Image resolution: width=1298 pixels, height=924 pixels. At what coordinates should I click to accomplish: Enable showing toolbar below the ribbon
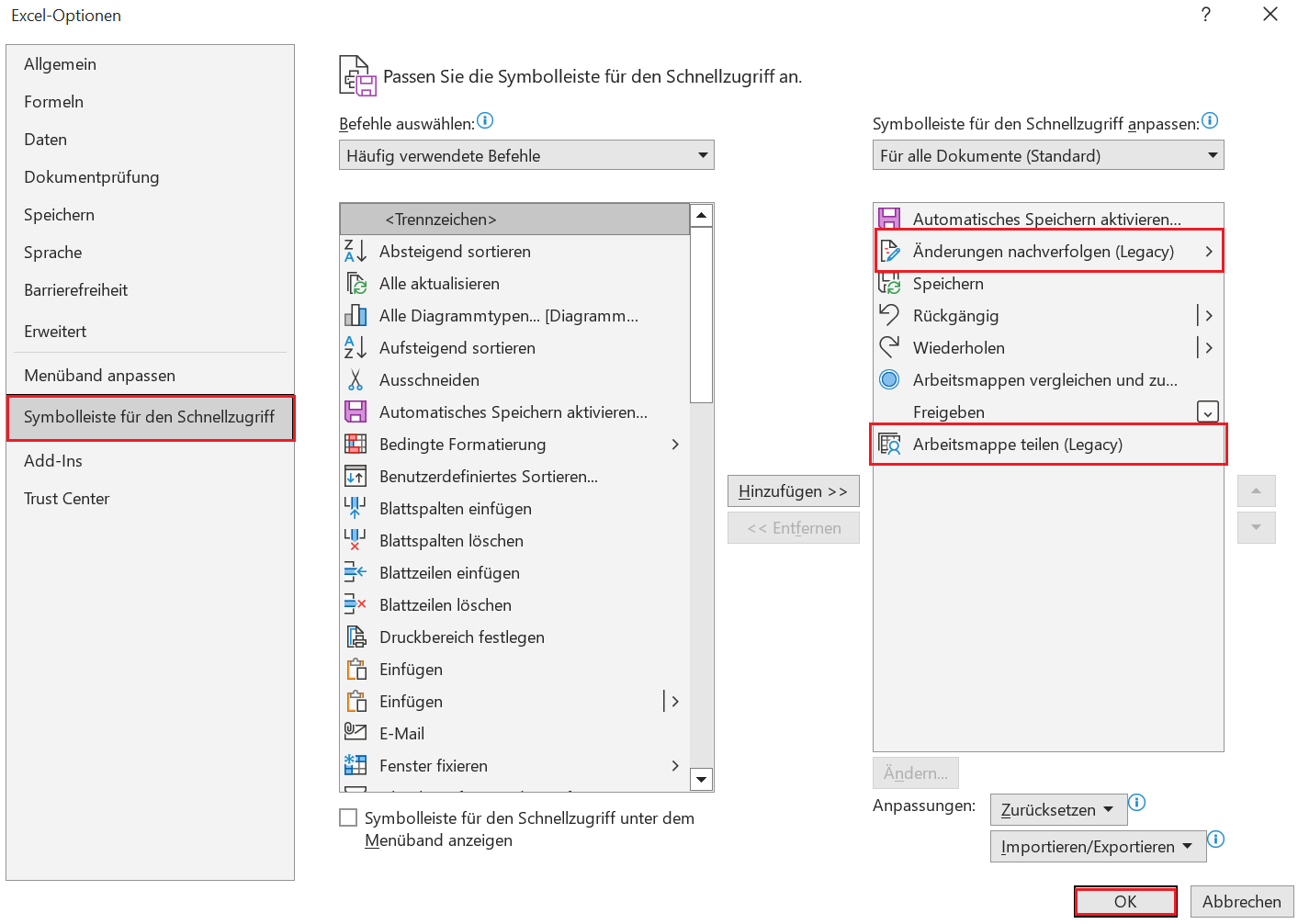click(x=348, y=817)
